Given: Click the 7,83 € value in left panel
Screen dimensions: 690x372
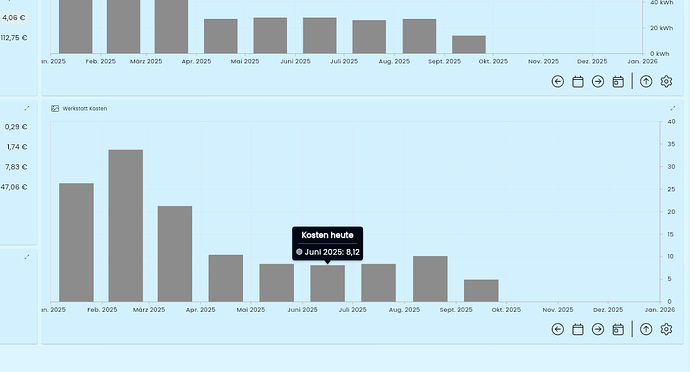Looking at the screenshot, I should [x=16, y=167].
